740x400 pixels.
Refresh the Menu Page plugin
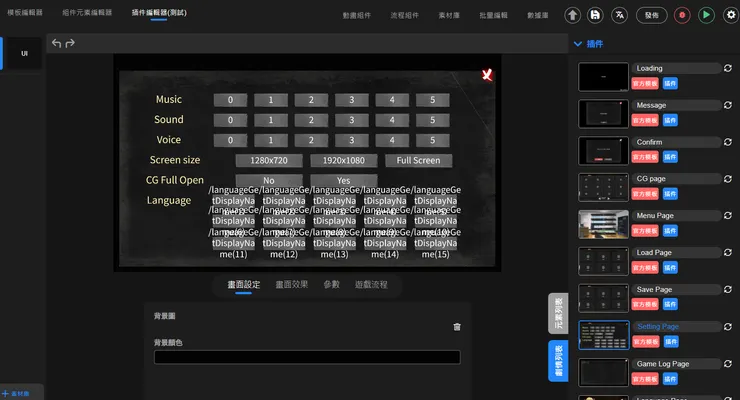(728, 216)
